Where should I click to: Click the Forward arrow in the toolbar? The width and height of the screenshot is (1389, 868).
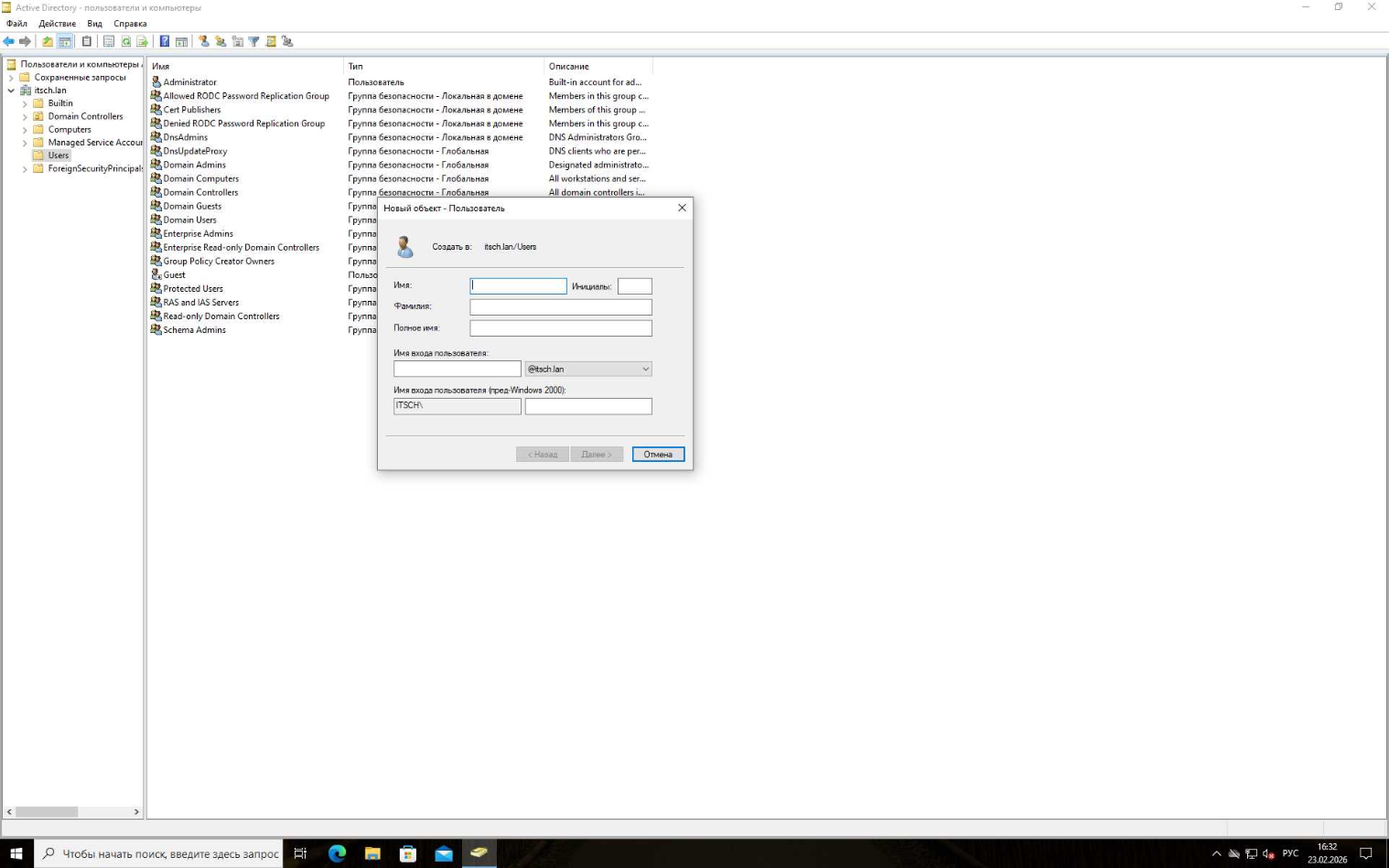tap(26, 41)
